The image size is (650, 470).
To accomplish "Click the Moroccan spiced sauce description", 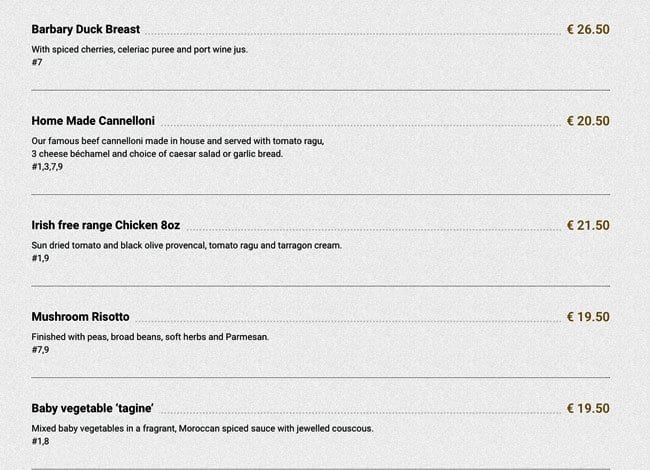I will click(202, 429).
